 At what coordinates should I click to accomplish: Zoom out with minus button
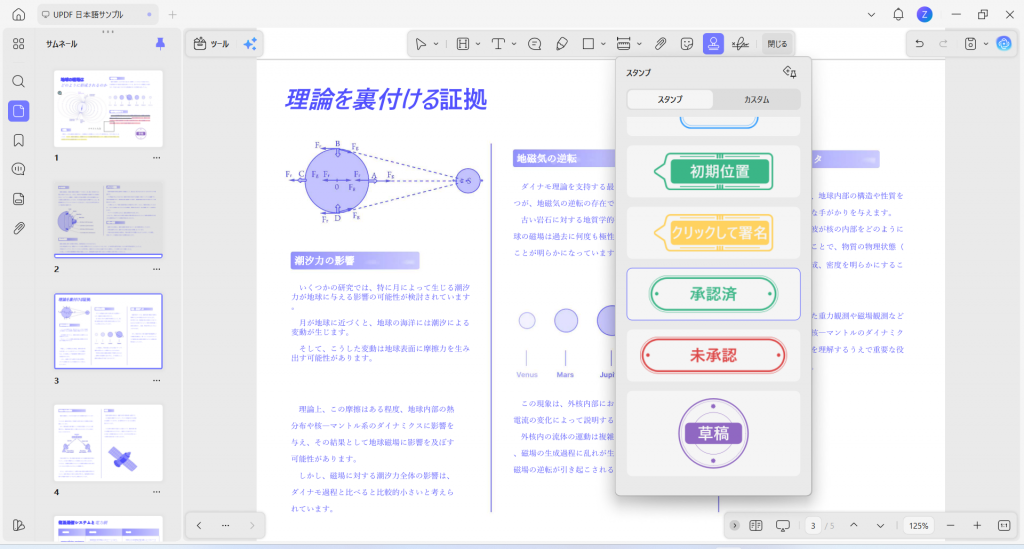pos(951,525)
